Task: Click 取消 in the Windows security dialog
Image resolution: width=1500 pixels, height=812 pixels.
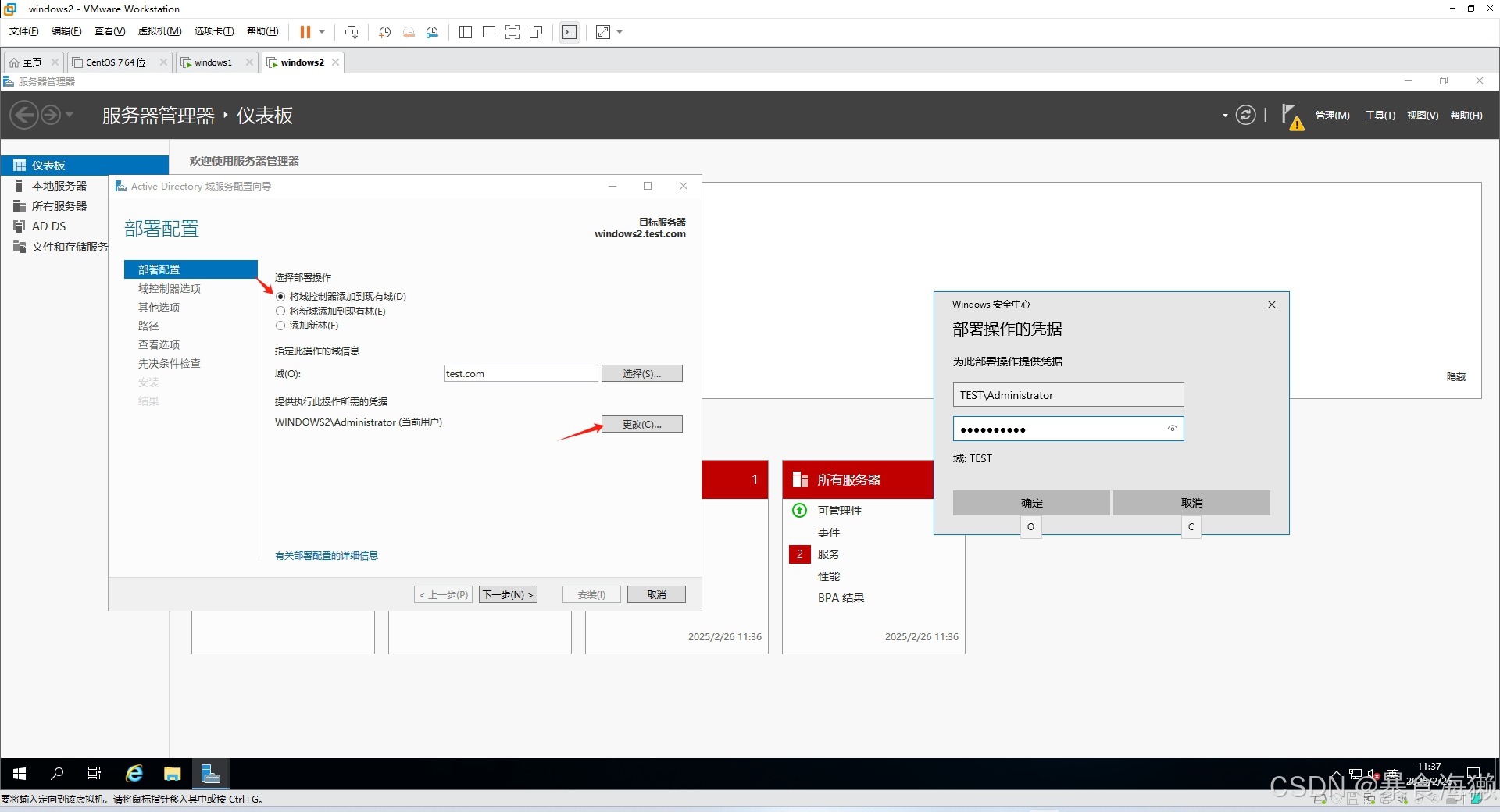Action: (1191, 503)
